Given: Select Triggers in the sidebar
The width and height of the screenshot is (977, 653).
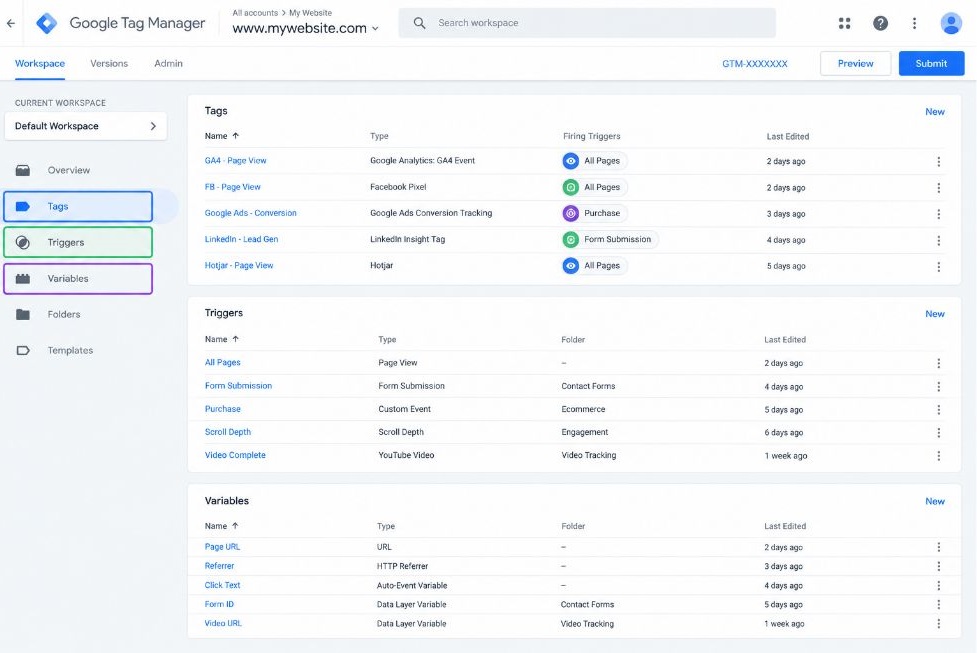Looking at the screenshot, I should [78, 242].
